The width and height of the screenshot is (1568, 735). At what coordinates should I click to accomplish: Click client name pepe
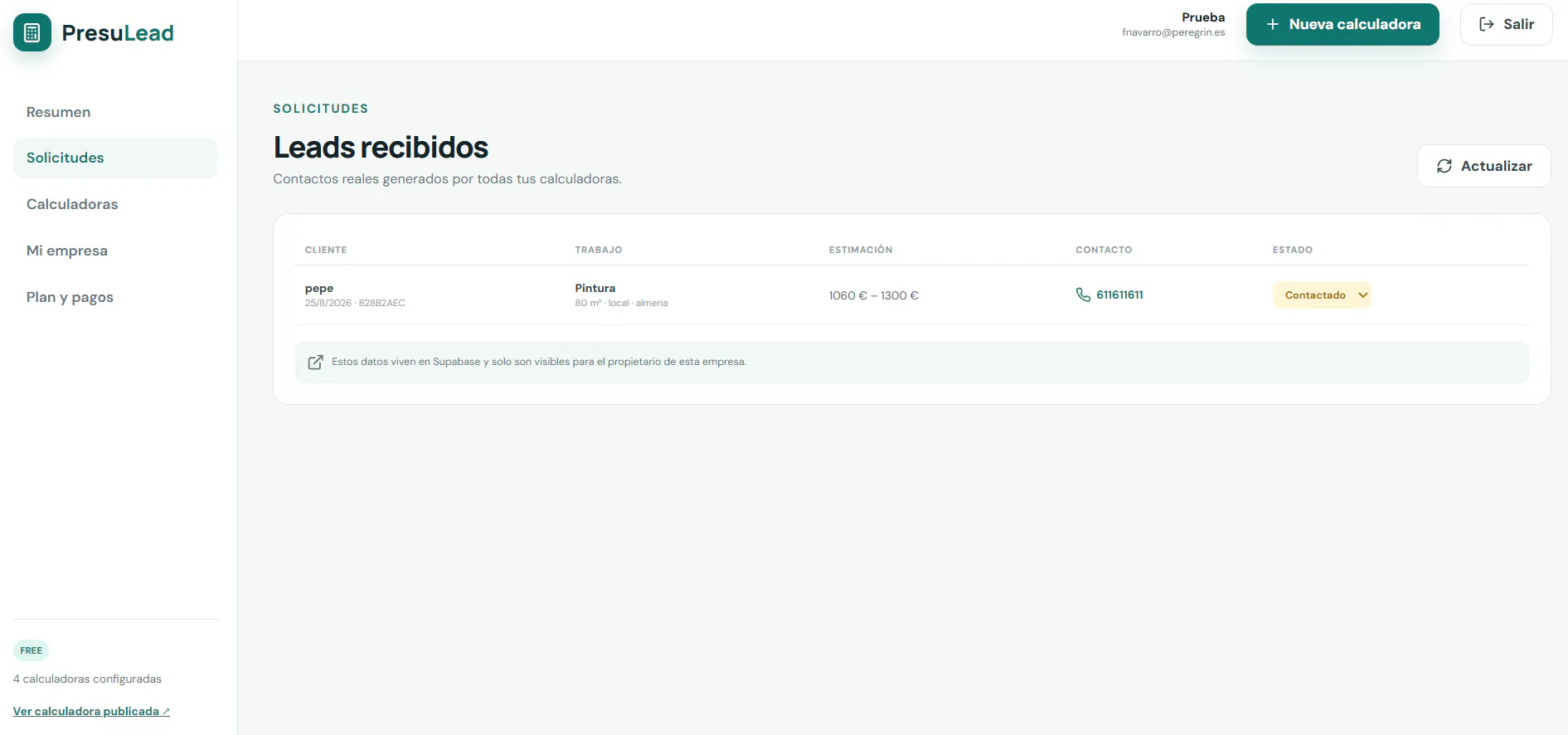pyautogui.click(x=319, y=288)
